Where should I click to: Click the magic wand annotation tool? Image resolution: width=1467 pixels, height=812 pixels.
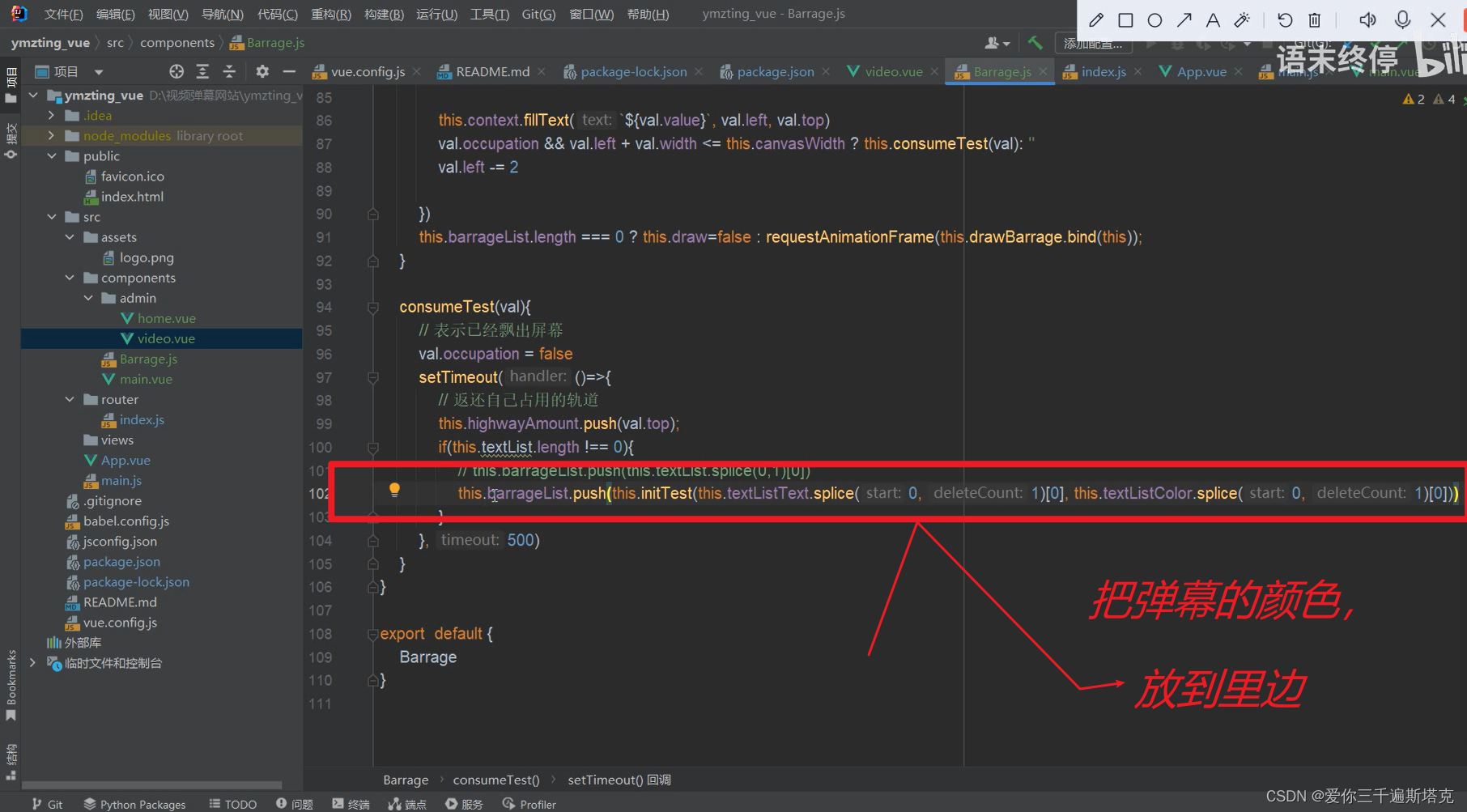click(x=1242, y=20)
